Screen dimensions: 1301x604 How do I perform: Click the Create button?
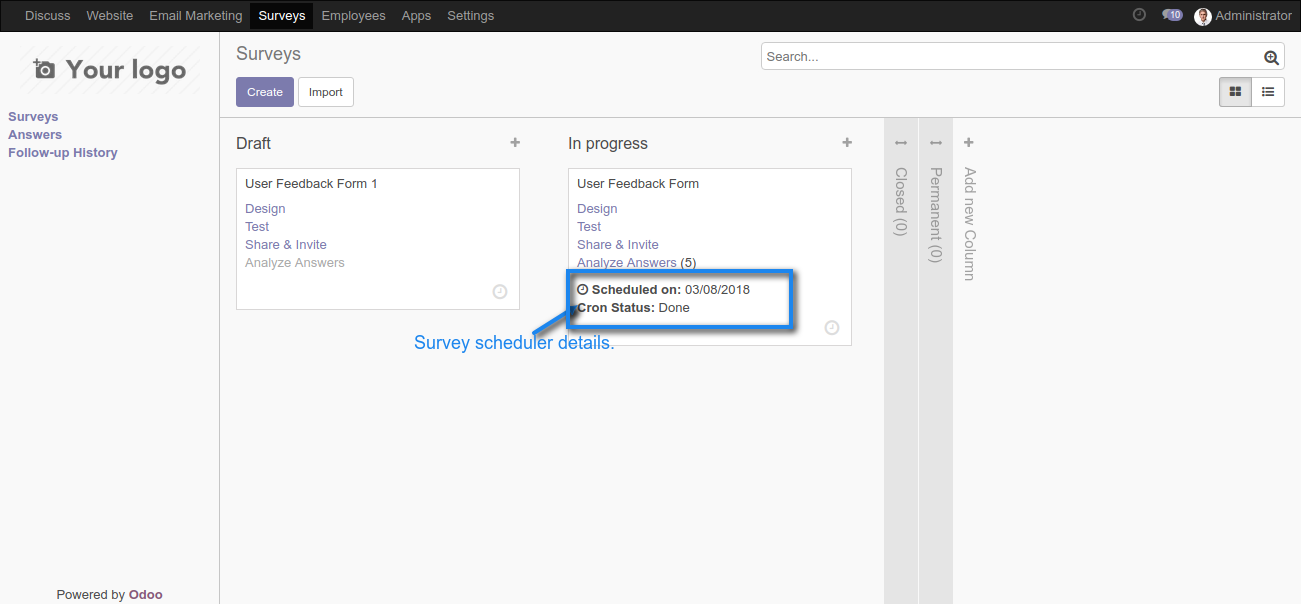pos(265,92)
